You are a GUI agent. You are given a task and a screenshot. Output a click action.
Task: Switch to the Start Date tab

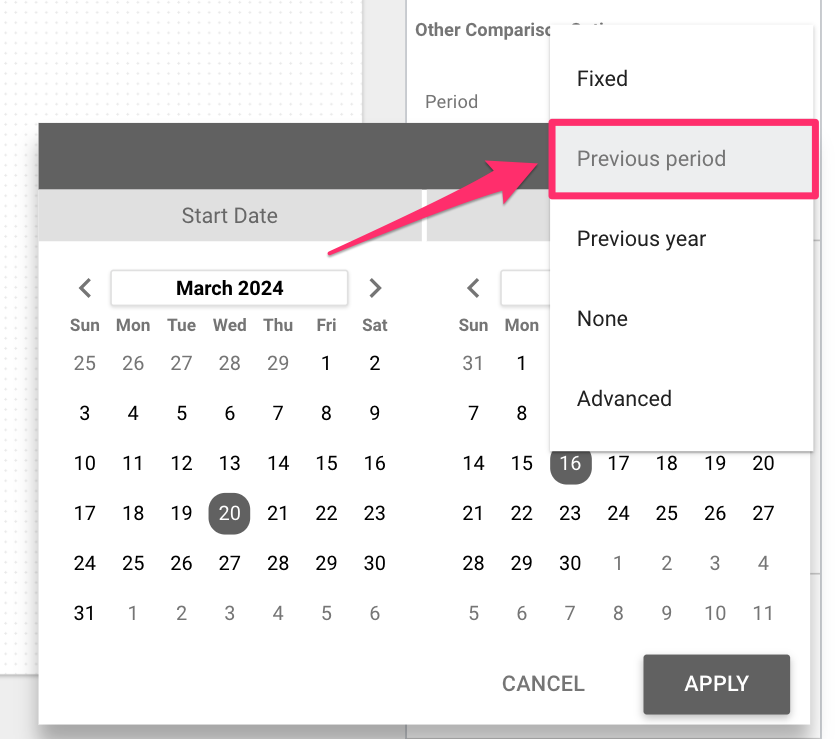point(229,216)
